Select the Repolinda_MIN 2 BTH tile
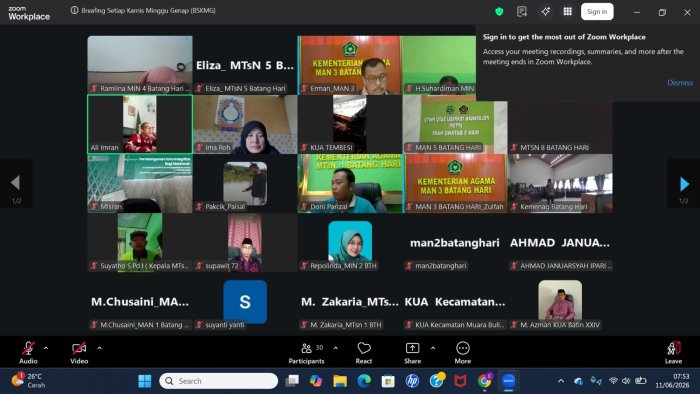Screen dimensions: 700x394 [x=350, y=242]
